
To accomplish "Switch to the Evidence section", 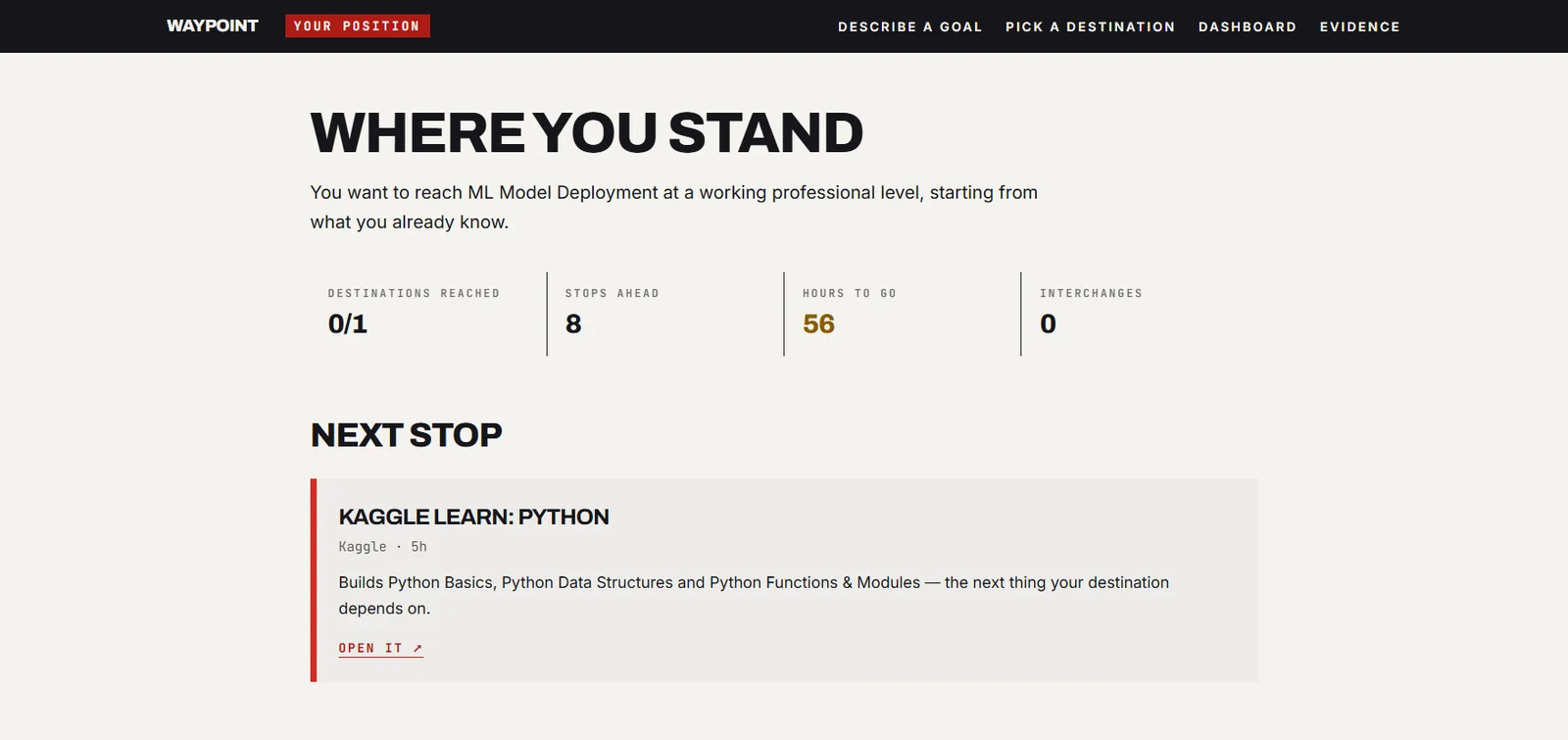I will point(1359,26).
